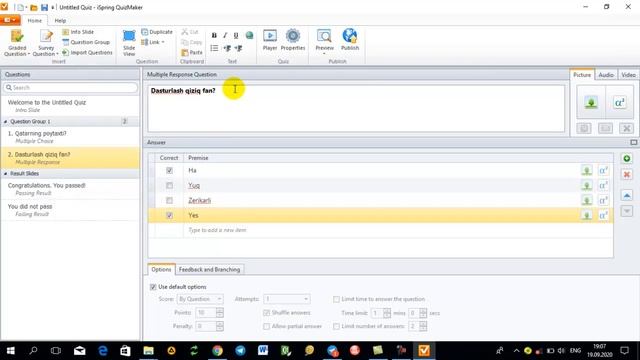Add an image to the Ha answer
This screenshot has height=360, width=640.
click(x=587, y=171)
